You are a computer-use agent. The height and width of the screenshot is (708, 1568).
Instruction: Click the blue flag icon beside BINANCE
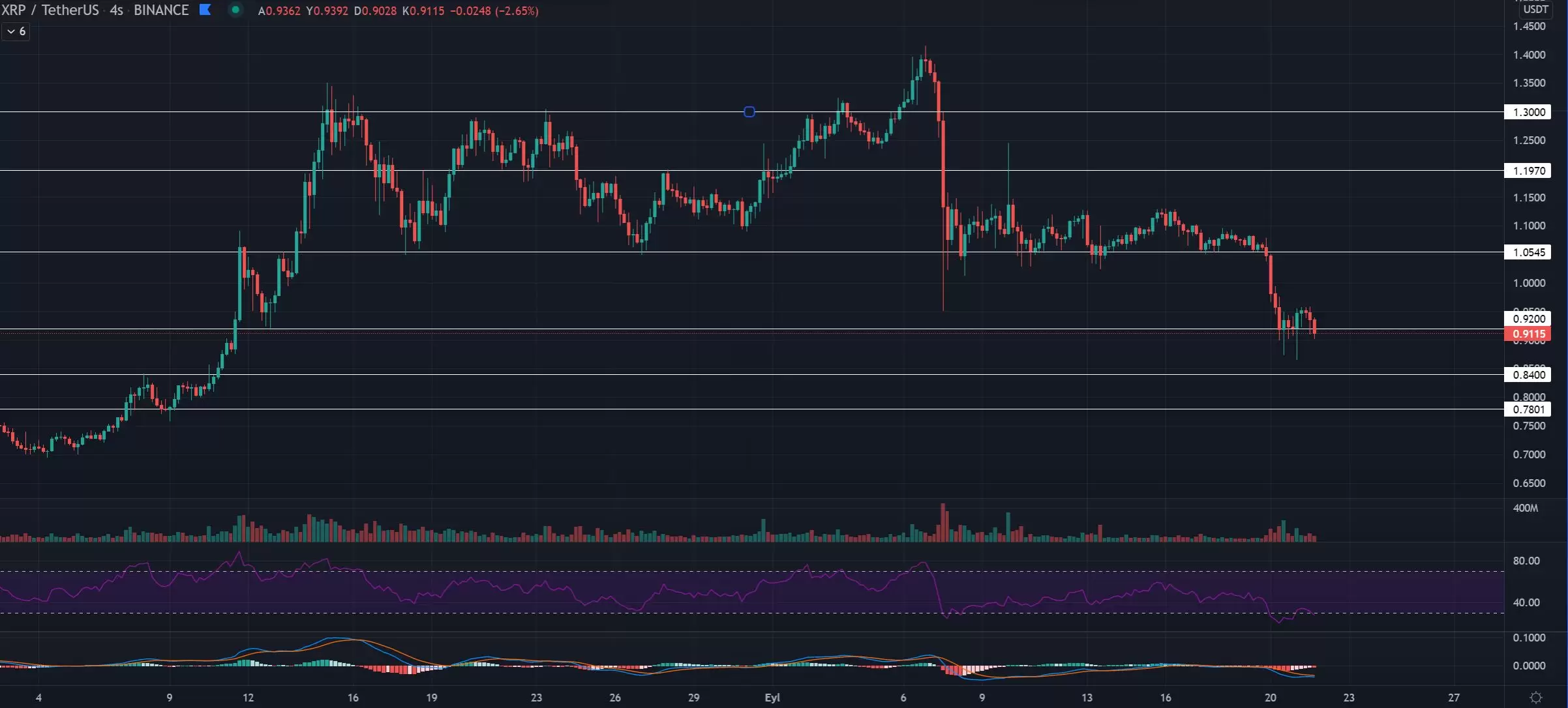pyautogui.click(x=205, y=10)
